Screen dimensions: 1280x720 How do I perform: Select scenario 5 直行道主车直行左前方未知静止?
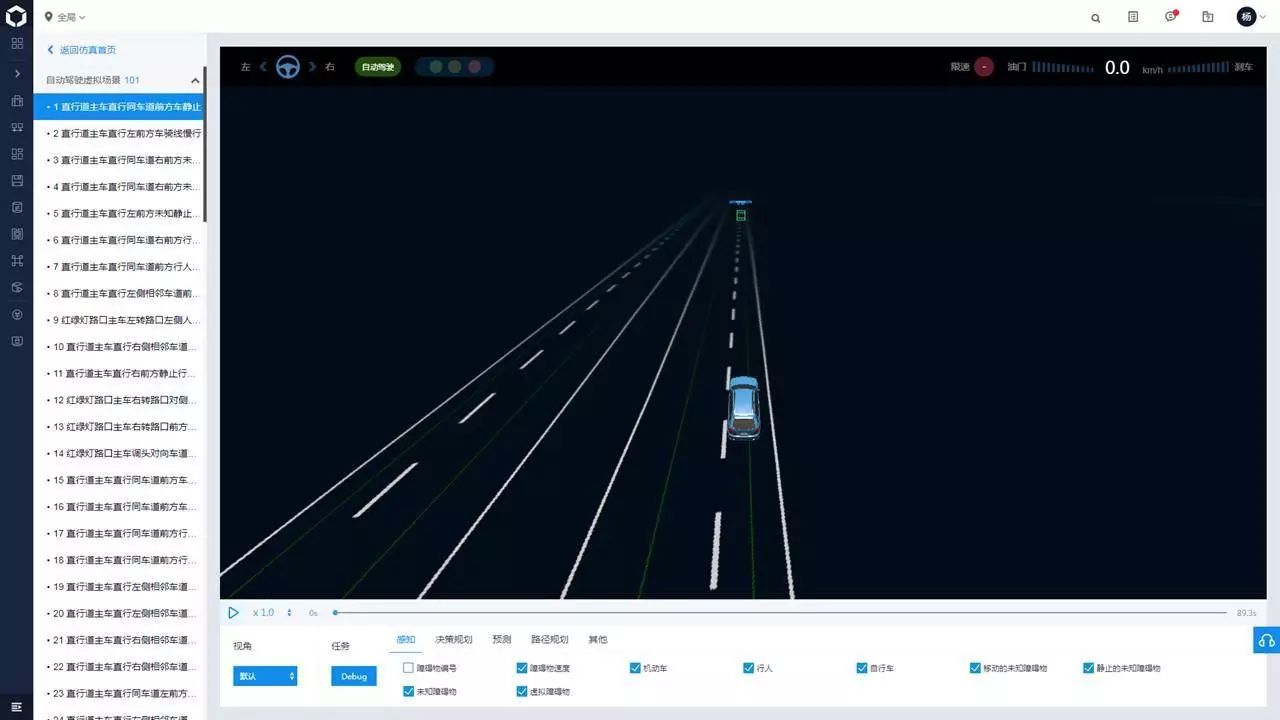click(x=119, y=213)
